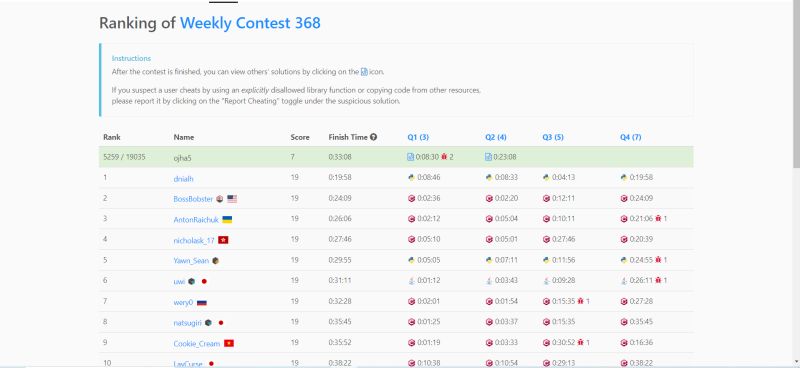Click BossBobster's finish time 0:24:09
This screenshot has width=800, height=368.
click(x=340, y=199)
